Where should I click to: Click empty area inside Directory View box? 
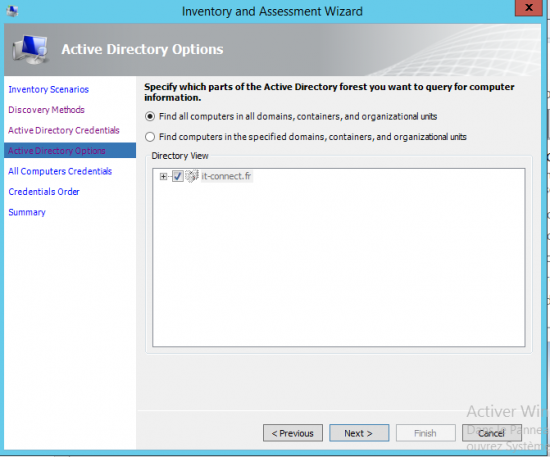338,267
